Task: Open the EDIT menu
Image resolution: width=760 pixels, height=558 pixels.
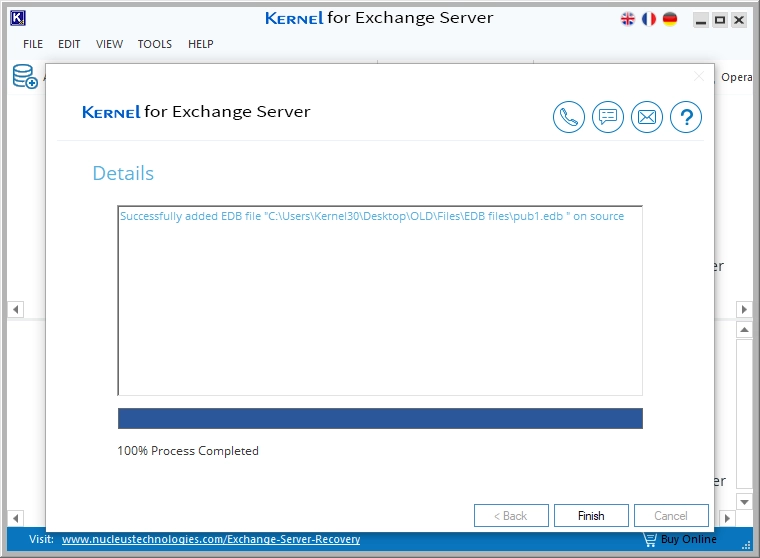Action: (x=69, y=44)
